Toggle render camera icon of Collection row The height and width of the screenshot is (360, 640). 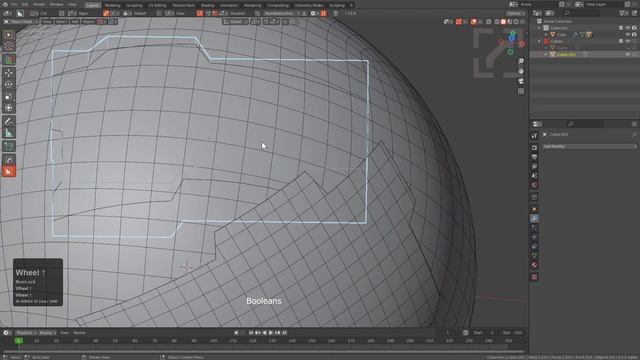pos(634,28)
